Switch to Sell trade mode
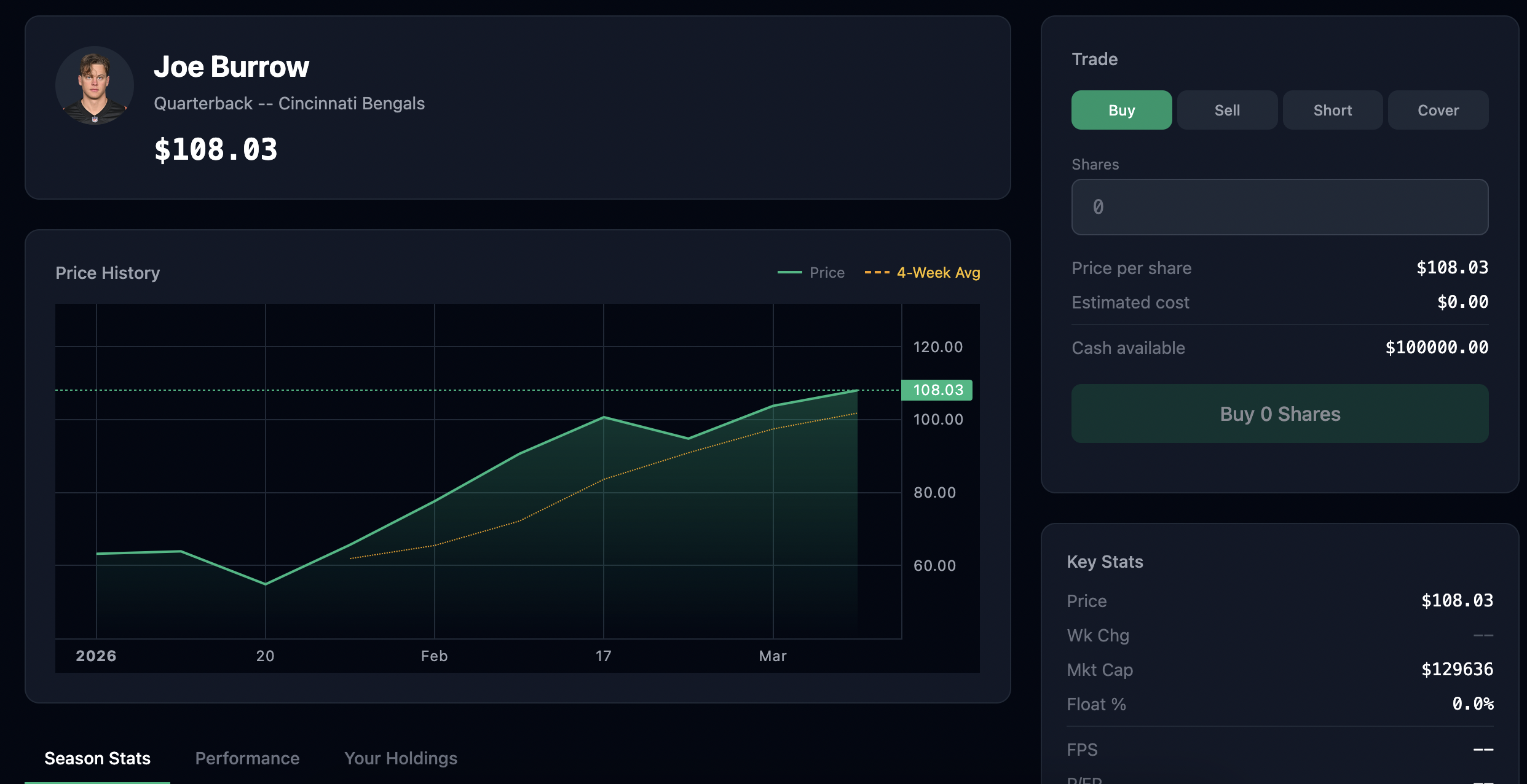This screenshot has height=784, width=1527. click(1226, 109)
